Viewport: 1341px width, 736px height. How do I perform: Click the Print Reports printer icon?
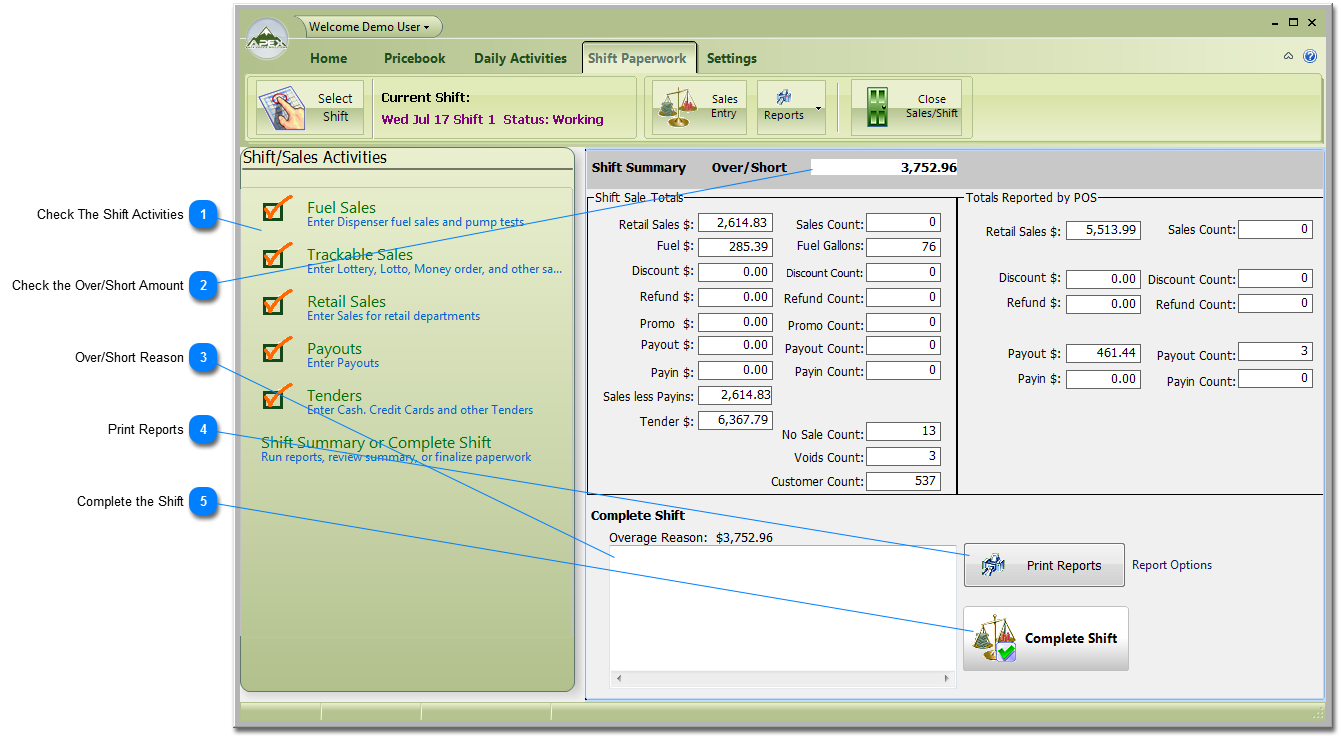point(992,565)
